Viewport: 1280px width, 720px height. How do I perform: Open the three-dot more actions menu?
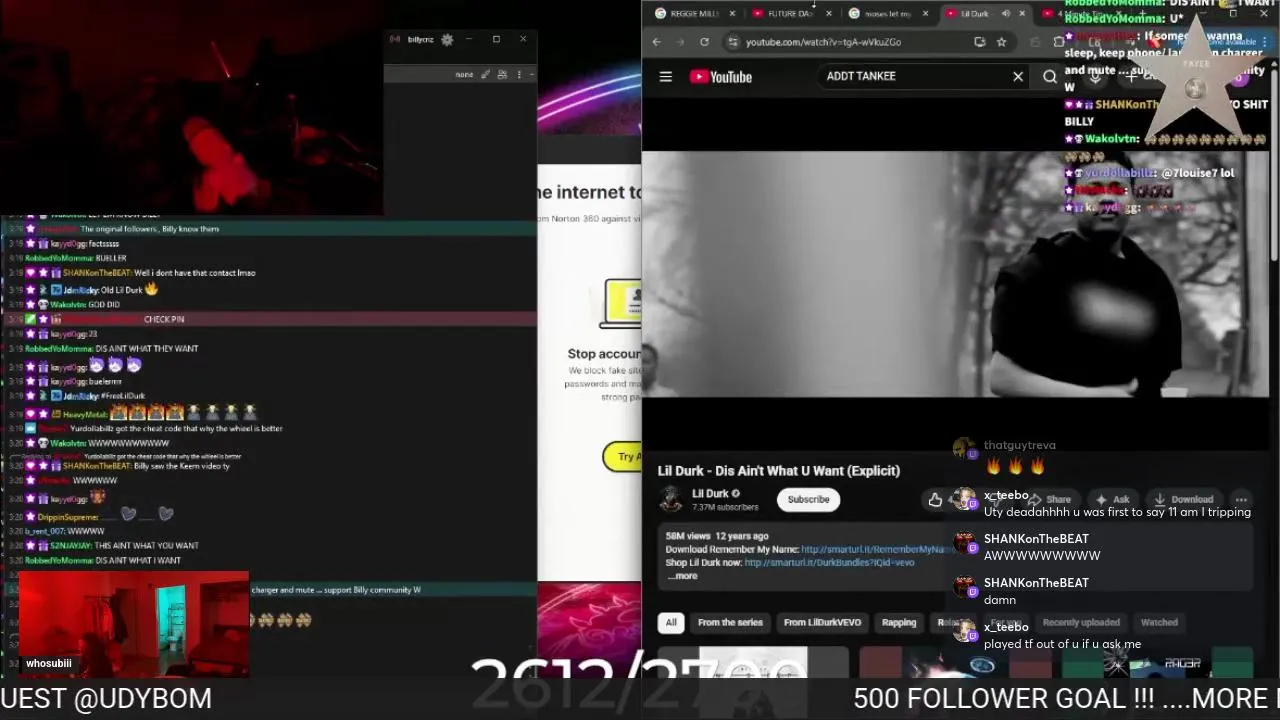point(1241,499)
